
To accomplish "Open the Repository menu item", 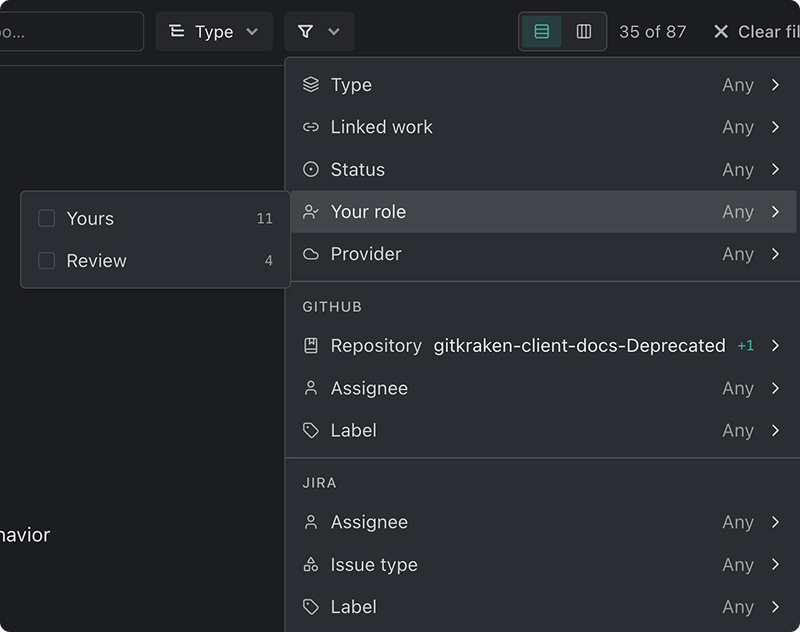I will click(543, 346).
